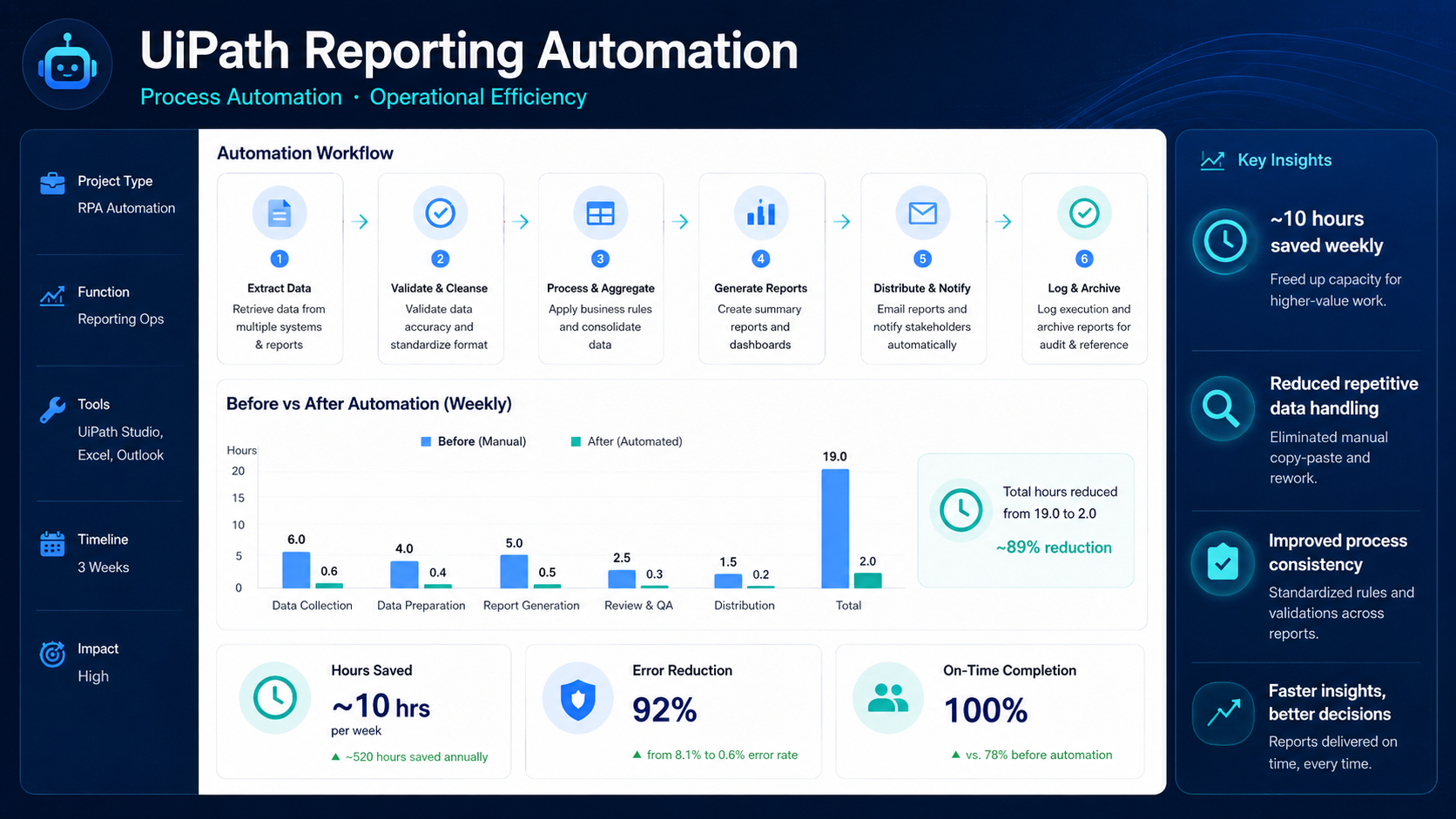Click the On-Time Completion people icon

pos(887,698)
